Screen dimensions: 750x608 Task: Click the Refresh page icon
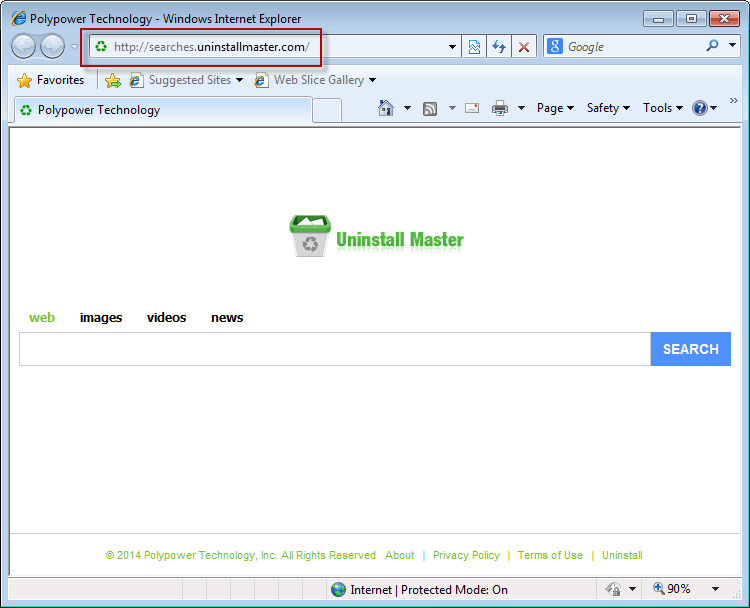click(499, 47)
